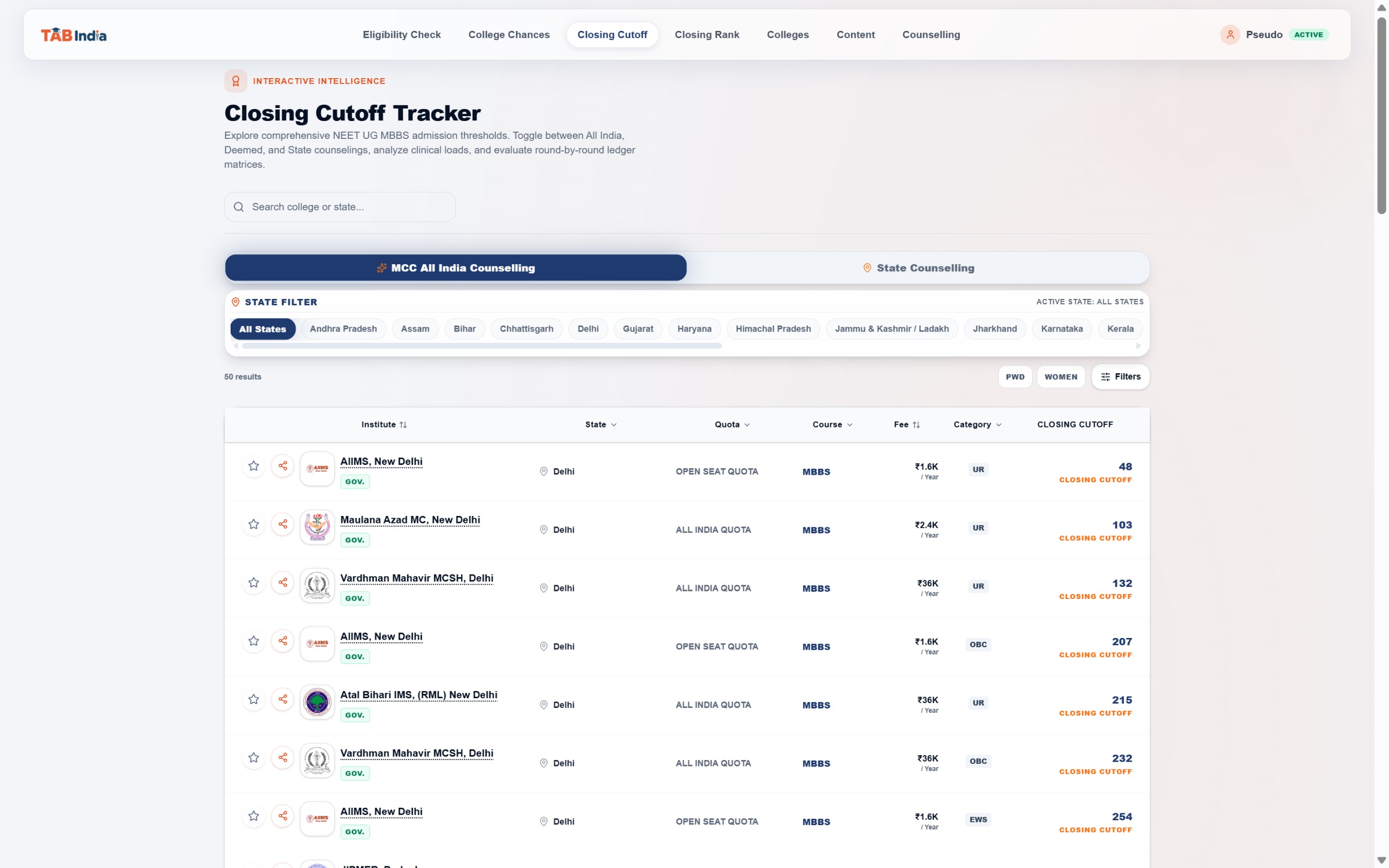Viewport: 1389px width, 868px height.
Task: Star Vardhman Mahavir MCSH OBC row
Action: (x=254, y=757)
